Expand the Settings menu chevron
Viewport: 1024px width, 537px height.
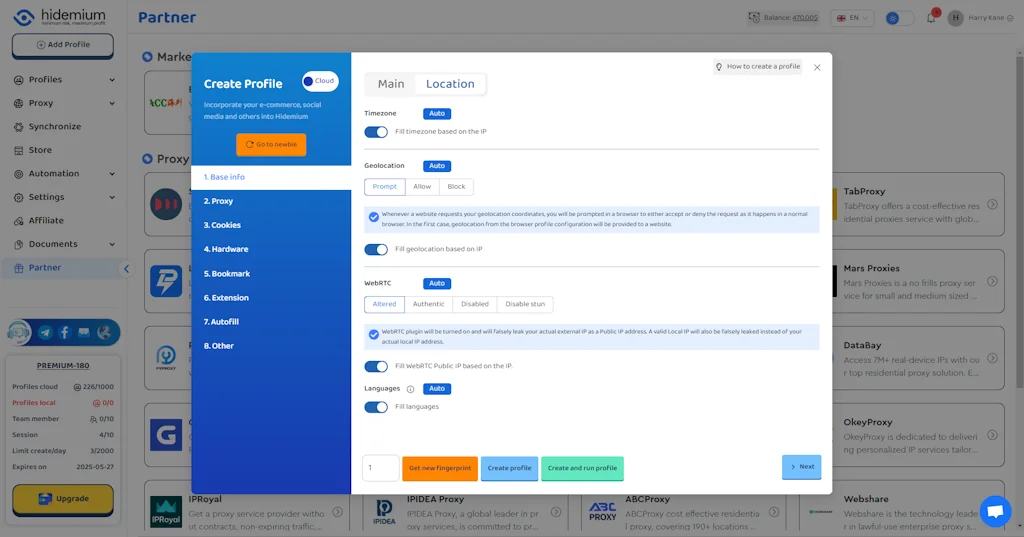(112, 197)
